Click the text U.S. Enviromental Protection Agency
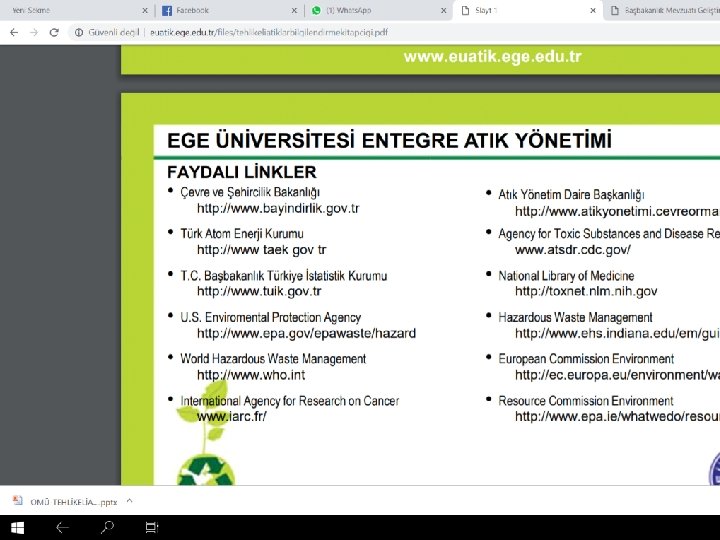 (270, 317)
